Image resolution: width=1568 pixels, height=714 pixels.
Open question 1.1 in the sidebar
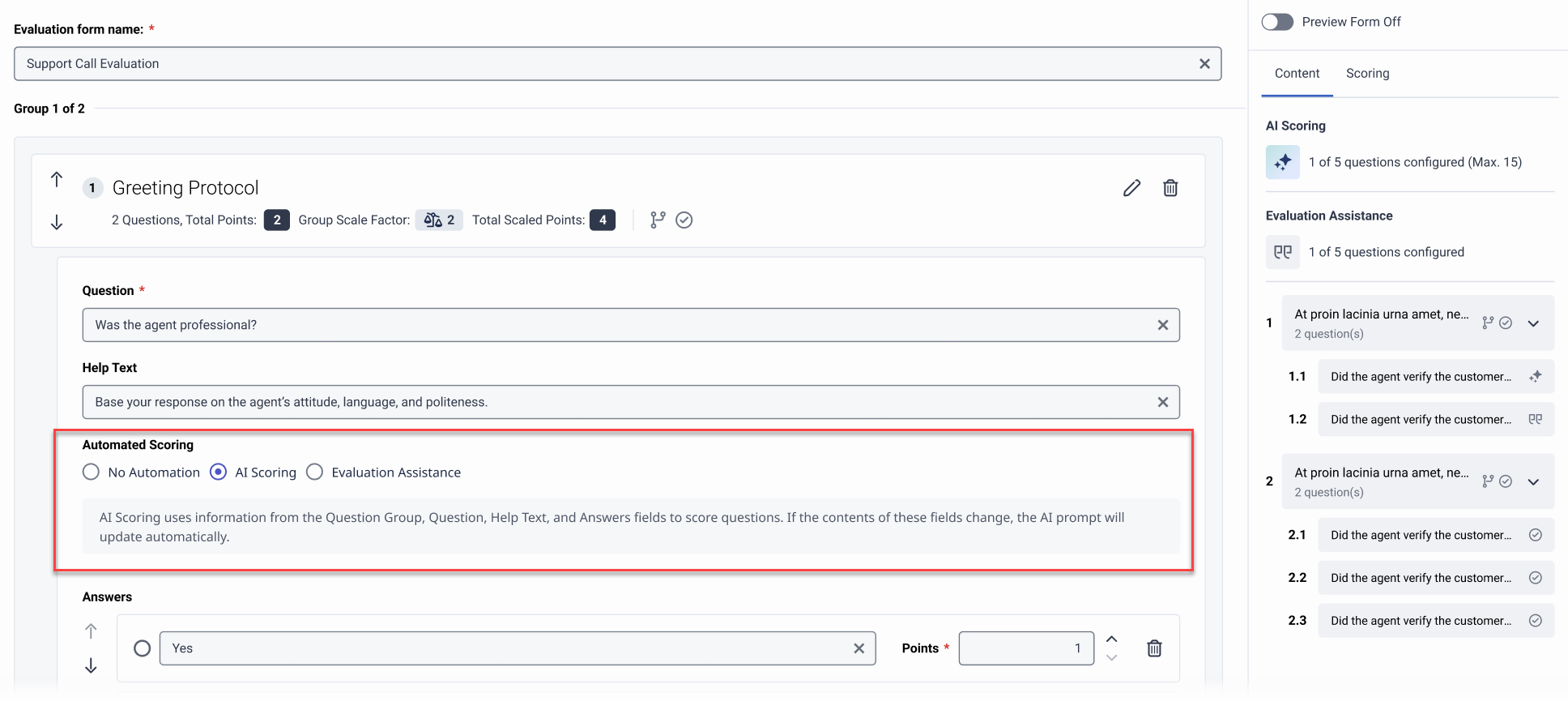[x=1436, y=377]
